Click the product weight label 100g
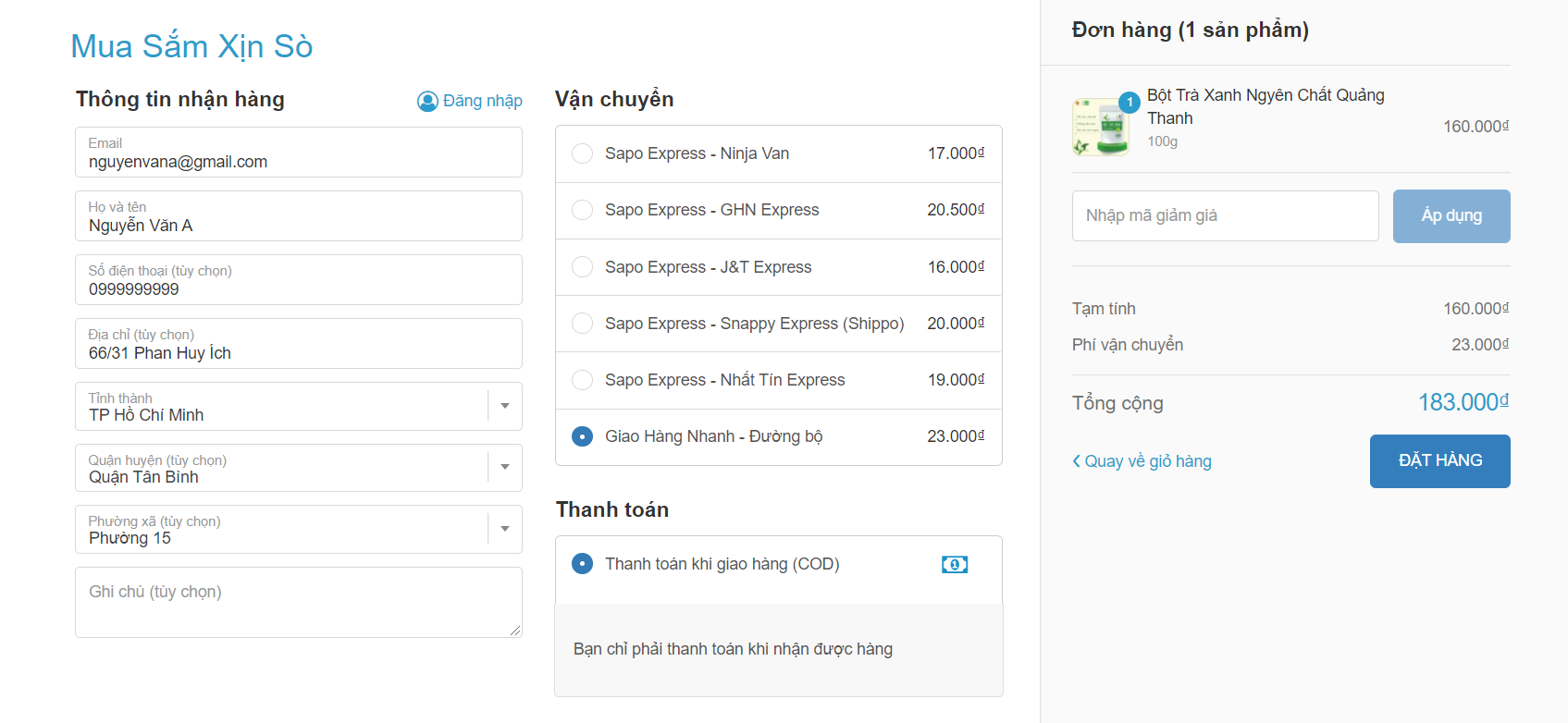Screen dimensions: 1568x723 (x=1162, y=141)
